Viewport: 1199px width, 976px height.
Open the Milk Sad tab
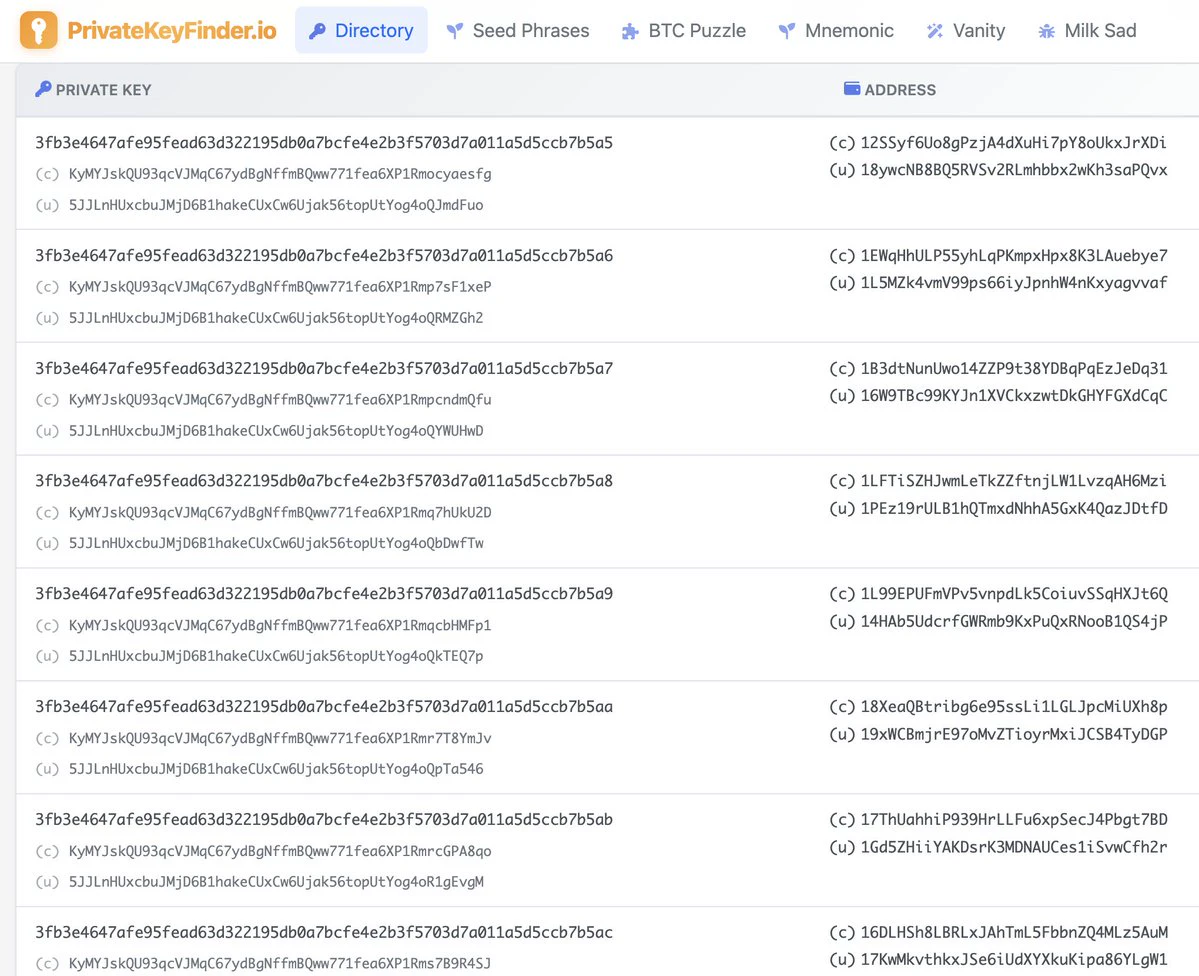(1087, 31)
